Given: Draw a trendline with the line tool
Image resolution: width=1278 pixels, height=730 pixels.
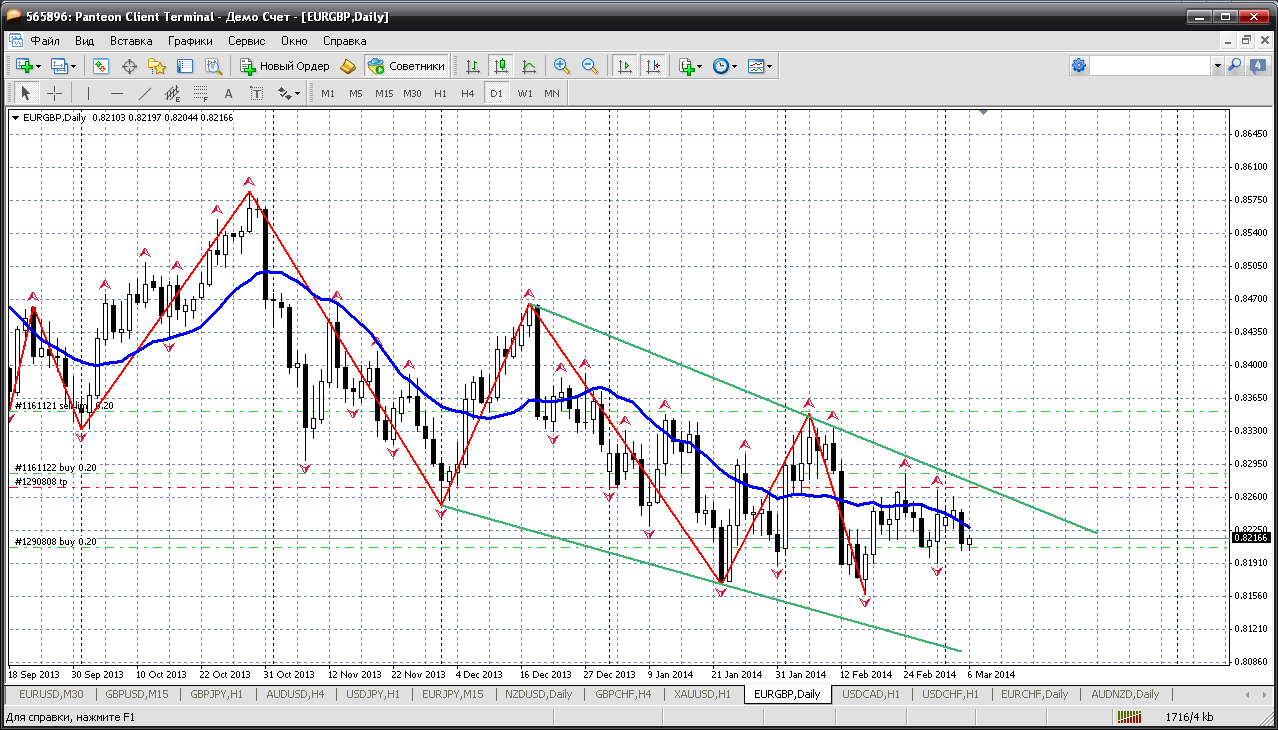Looking at the screenshot, I should pyautogui.click(x=145, y=93).
